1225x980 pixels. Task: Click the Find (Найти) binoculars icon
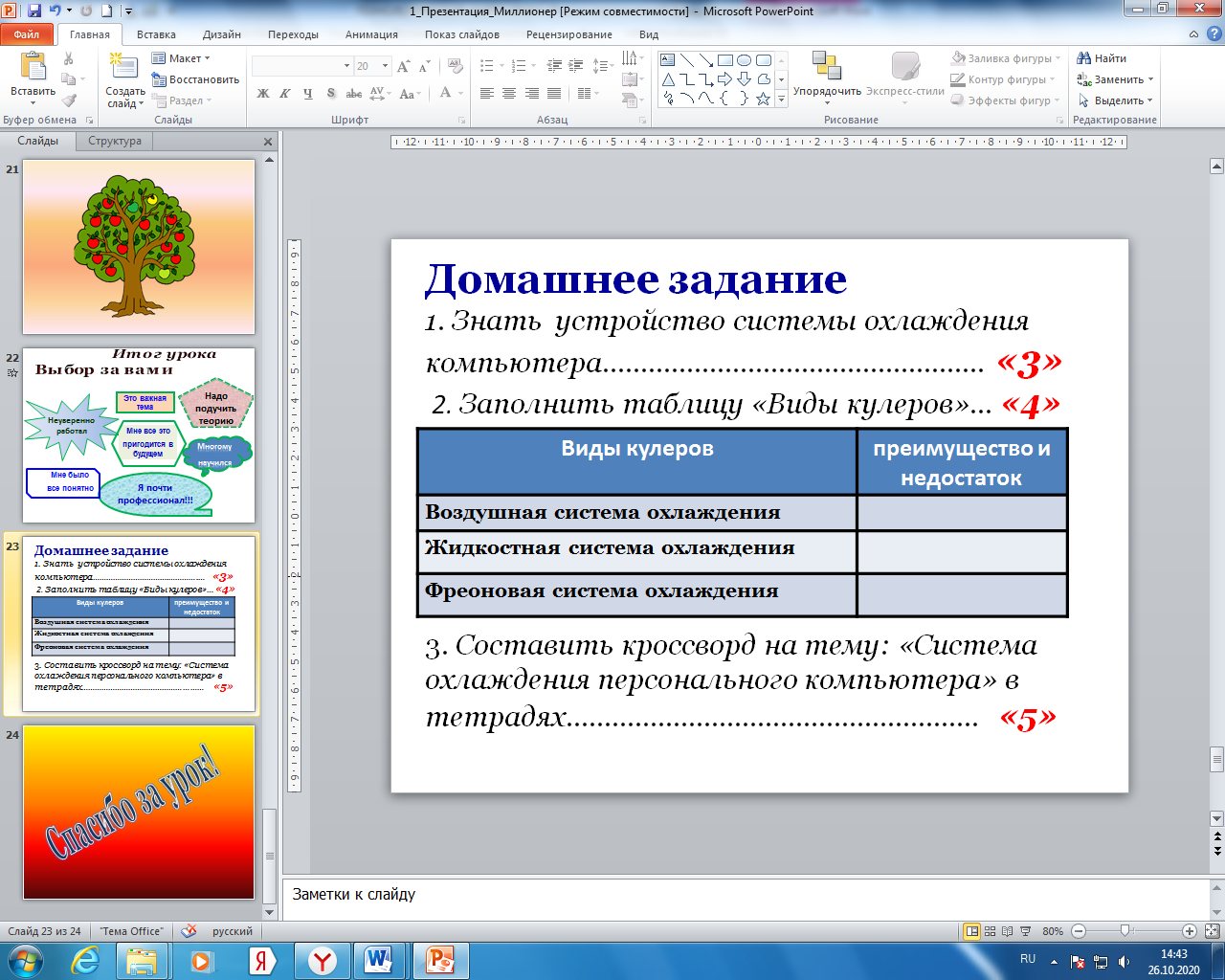coord(1084,58)
